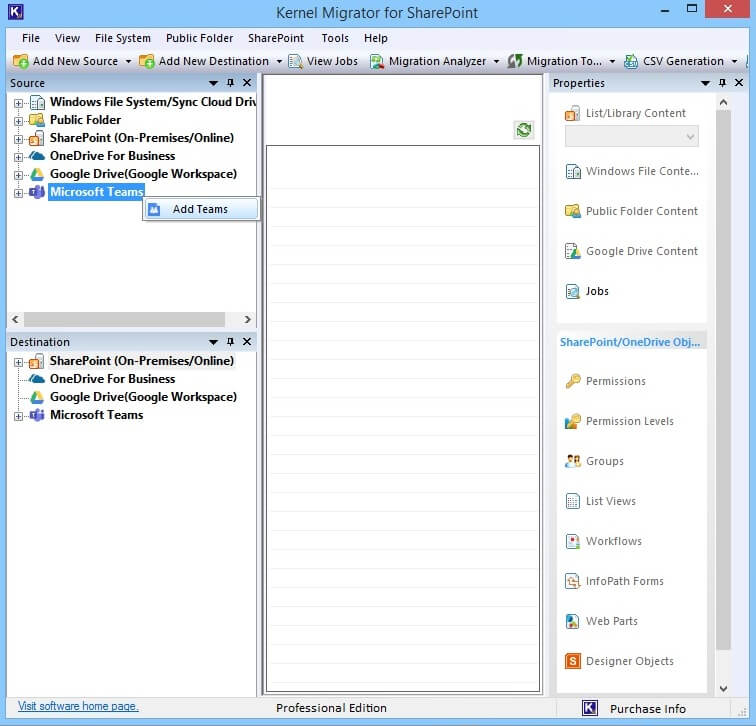The image size is (756, 726).
Task: Expand SharePoint node in Source tree
Action: pos(18,139)
